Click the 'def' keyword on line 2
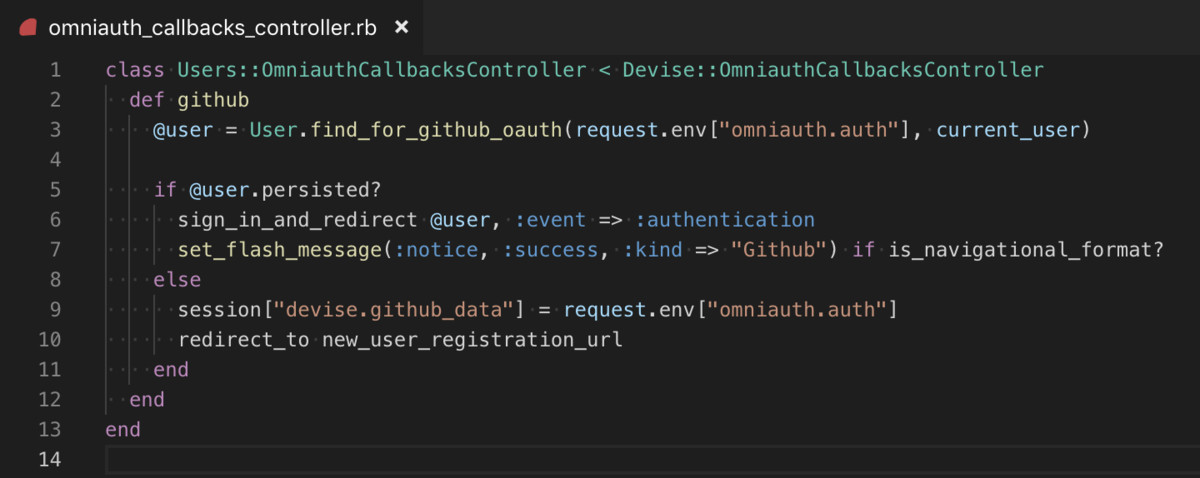Image resolution: width=1200 pixels, height=478 pixels. [x=147, y=100]
